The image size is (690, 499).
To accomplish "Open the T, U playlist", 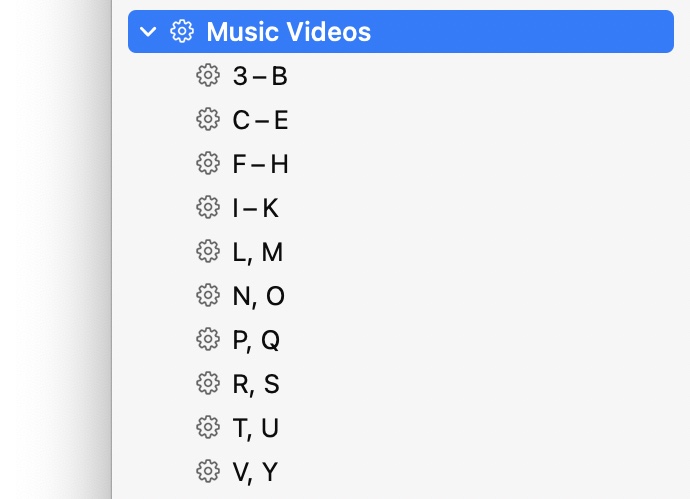I will click(x=255, y=428).
